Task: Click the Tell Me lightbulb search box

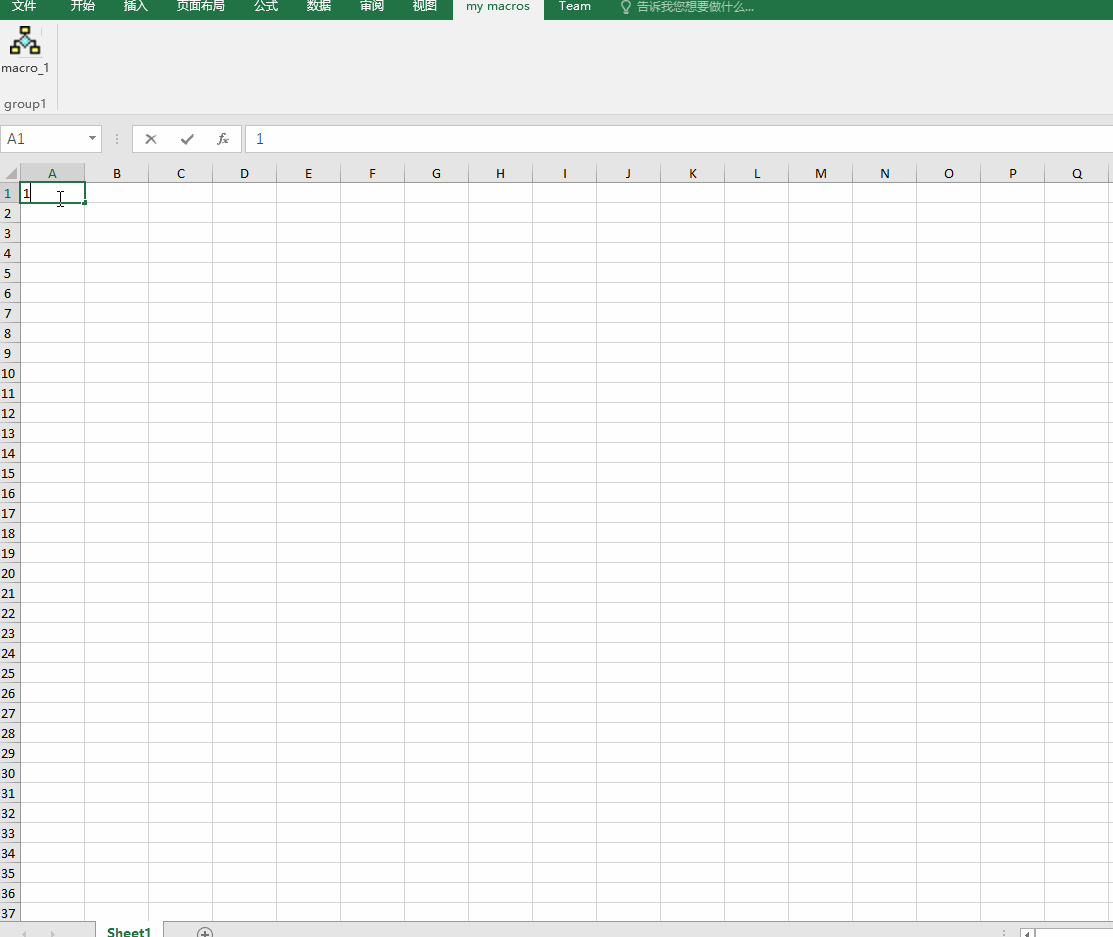Action: [686, 6]
